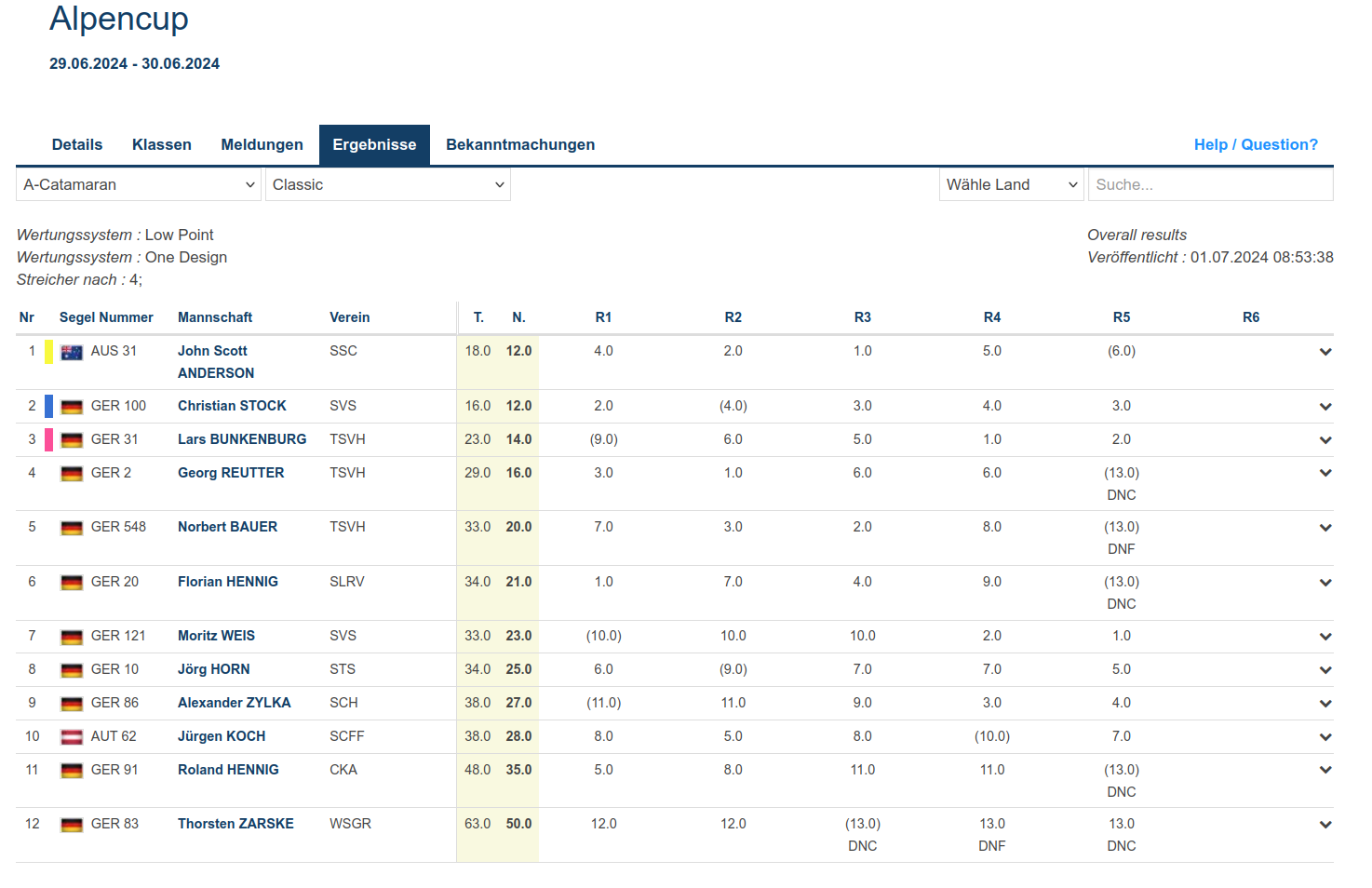Open the Classic division dropdown
Image resolution: width=1372 pixels, height=888 pixels.
pyautogui.click(x=387, y=184)
